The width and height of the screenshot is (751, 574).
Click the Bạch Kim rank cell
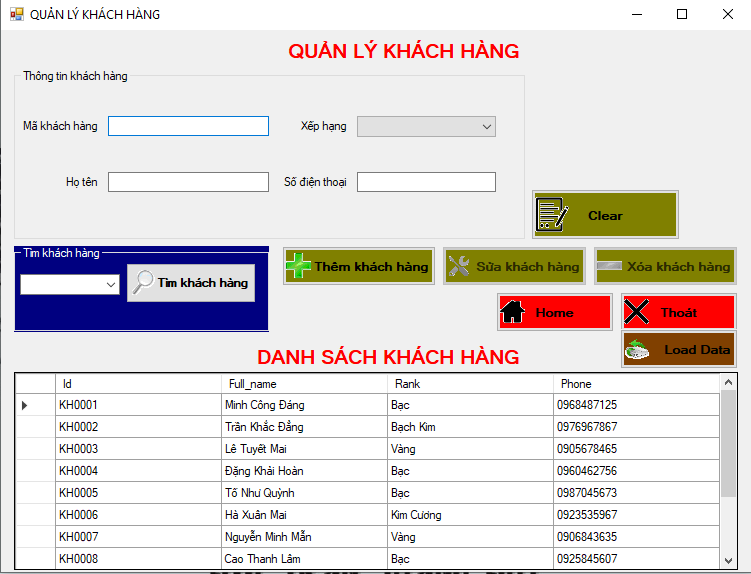click(x=470, y=426)
